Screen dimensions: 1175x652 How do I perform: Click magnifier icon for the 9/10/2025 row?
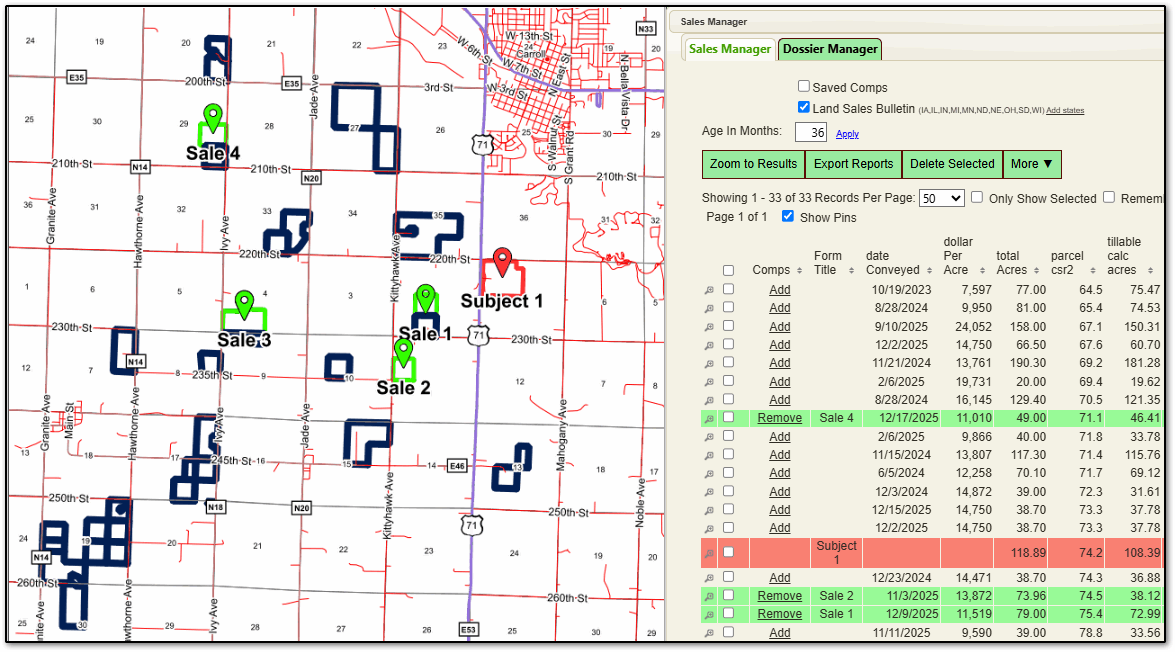(709, 327)
